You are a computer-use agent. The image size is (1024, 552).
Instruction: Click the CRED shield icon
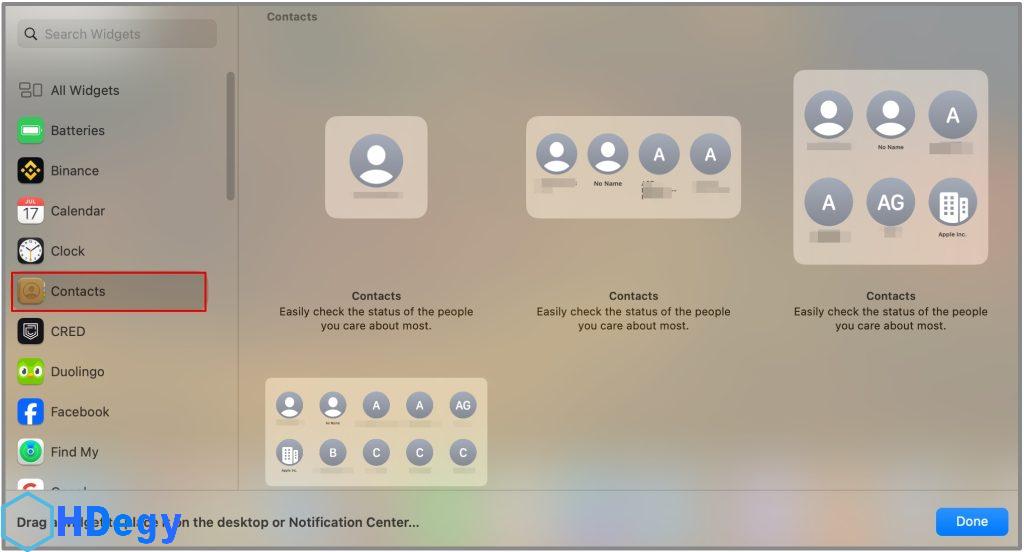pos(31,331)
